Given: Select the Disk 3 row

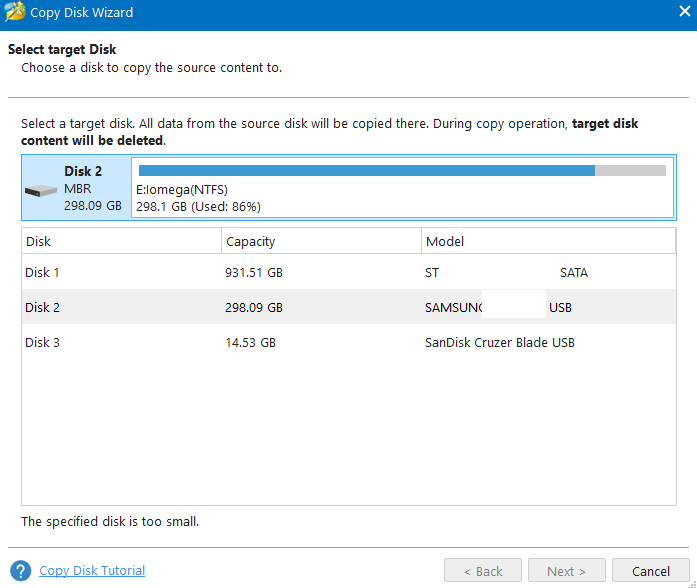Looking at the screenshot, I should [349, 342].
